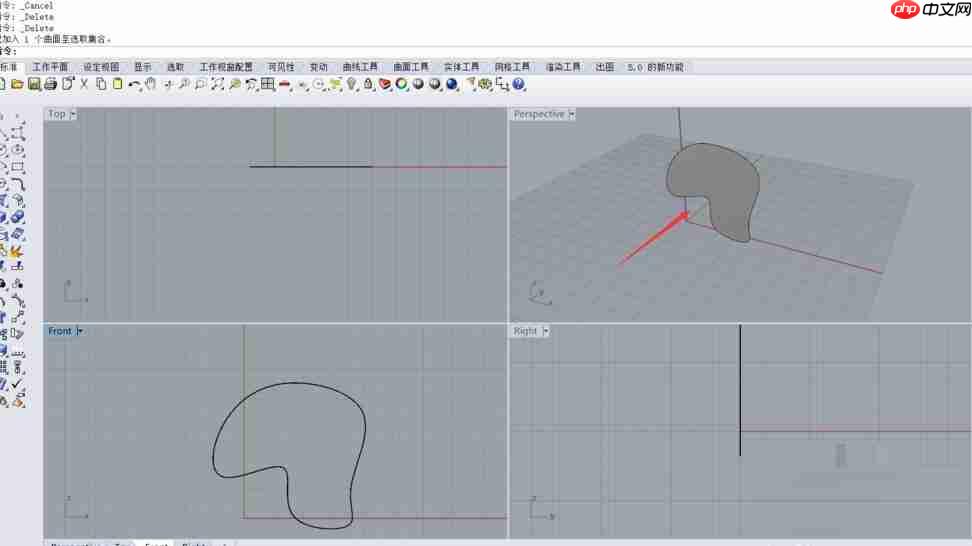Activate the Perspective viewport title label
Image resolution: width=972 pixels, height=546 pixels.
pyautogui.click(x=539, y=115)
